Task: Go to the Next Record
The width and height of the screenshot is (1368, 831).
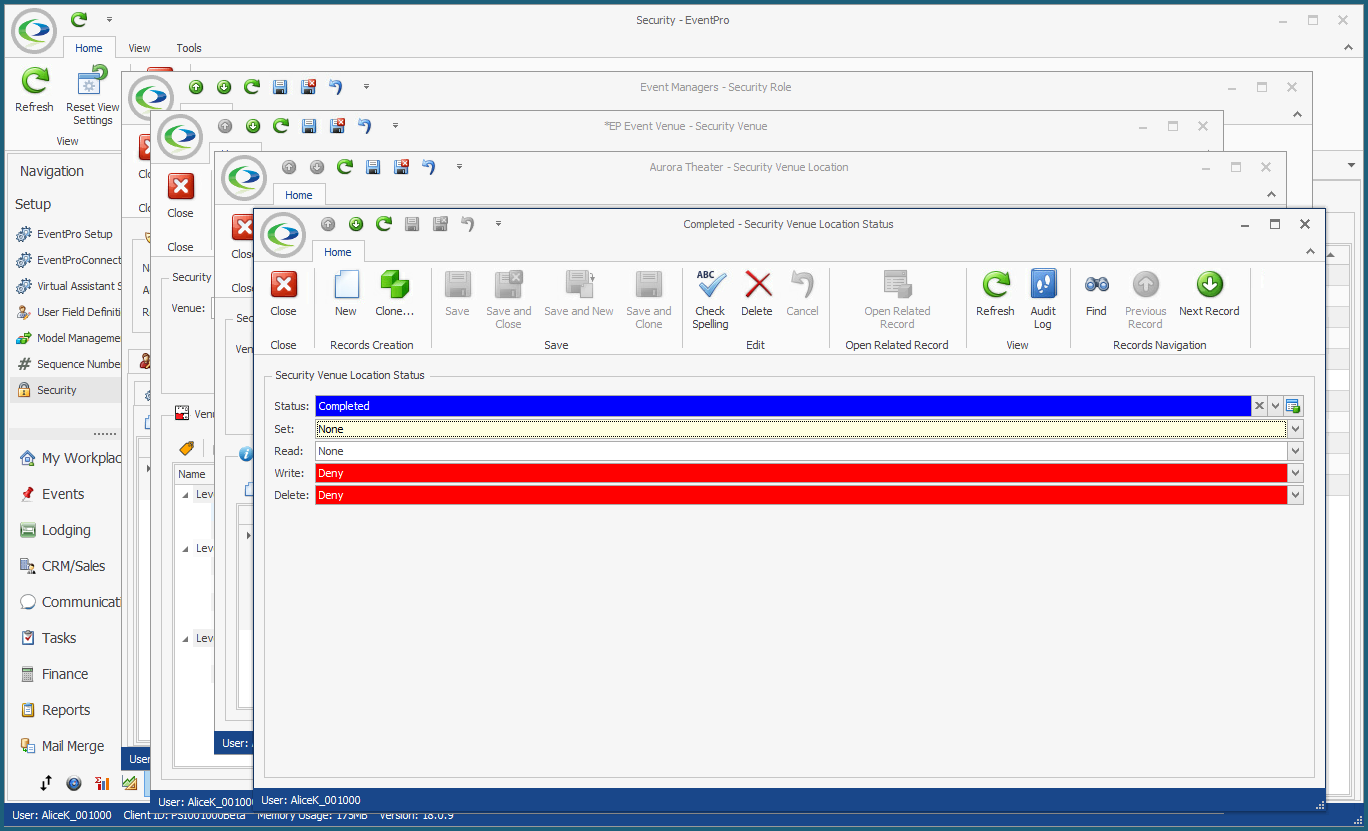Action: click(1209, 295)
